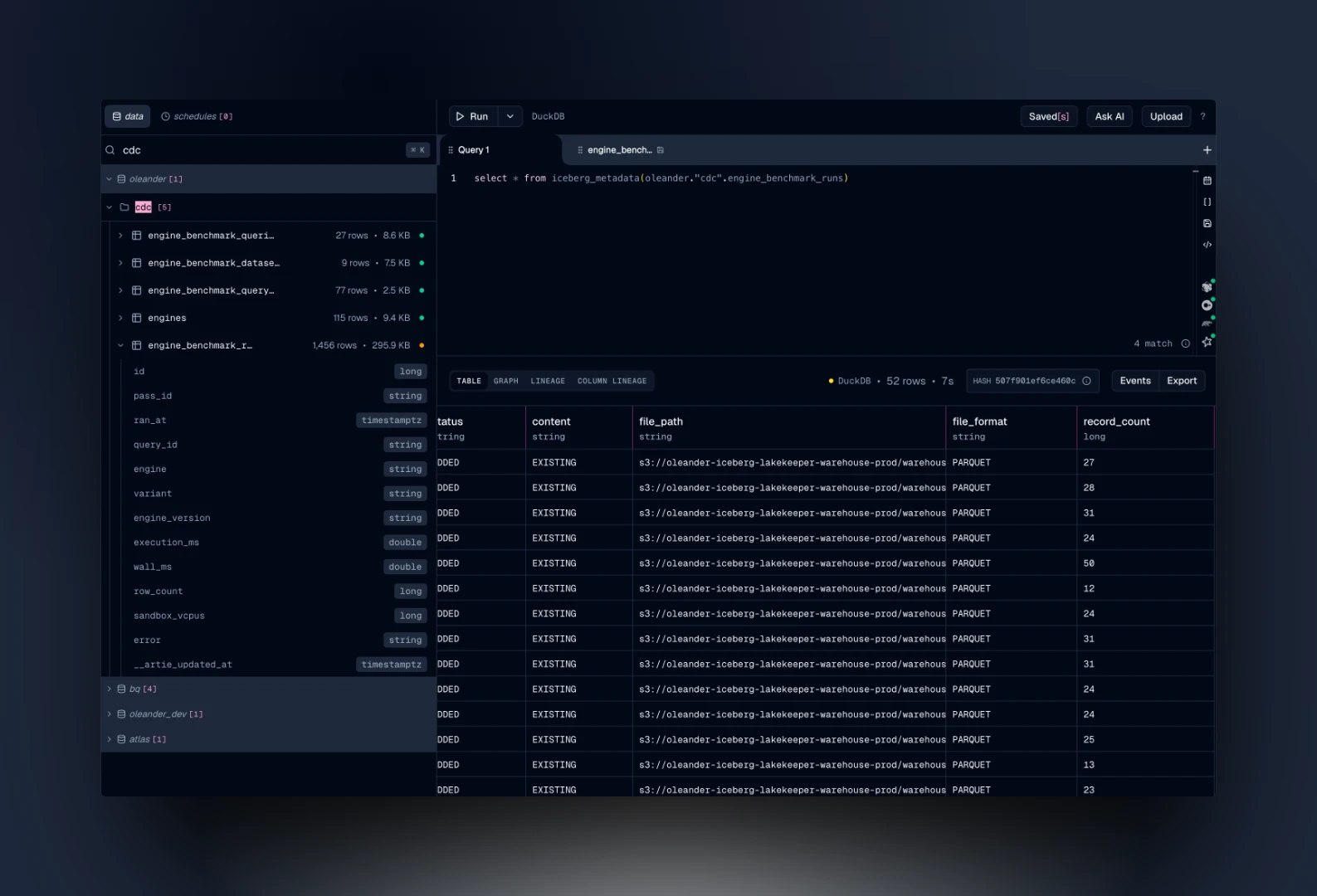Click the record_count column header
The height and width of the screenshot is (896, 1317).
coord(1145,428)
